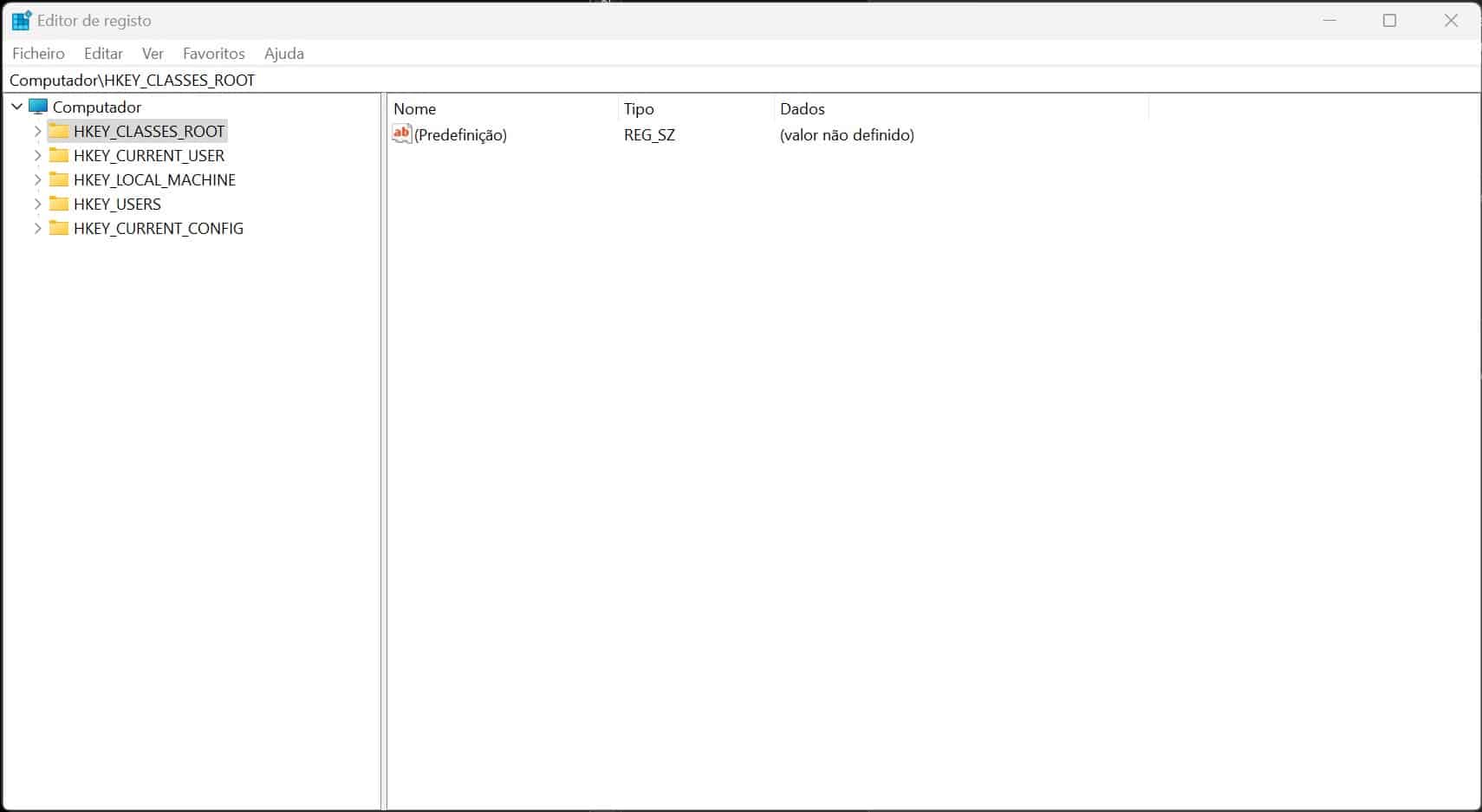
Task: Select the HKEY_LOCAL_MACHINE label
Action: [154, 179]
